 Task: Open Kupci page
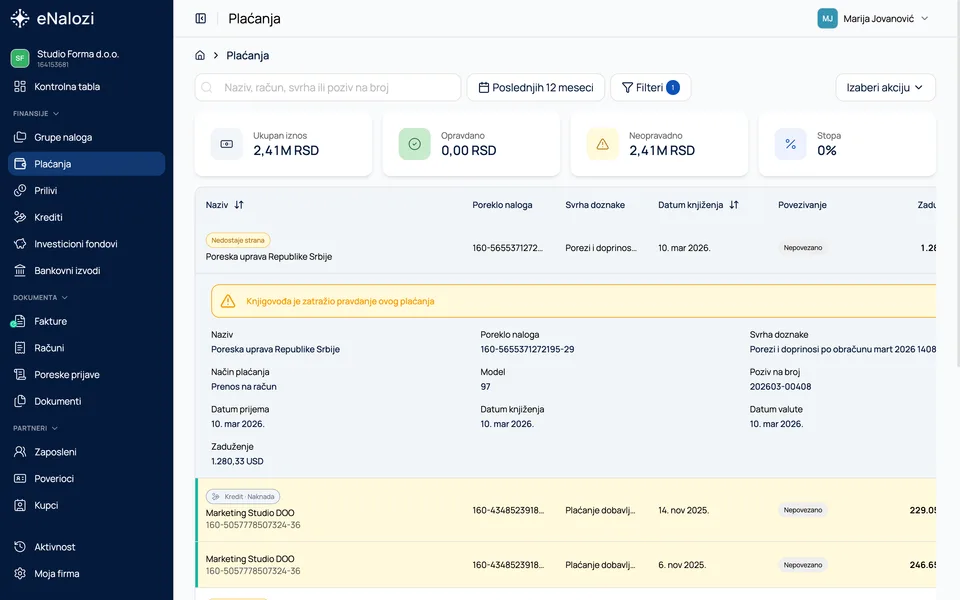[86, 505]
